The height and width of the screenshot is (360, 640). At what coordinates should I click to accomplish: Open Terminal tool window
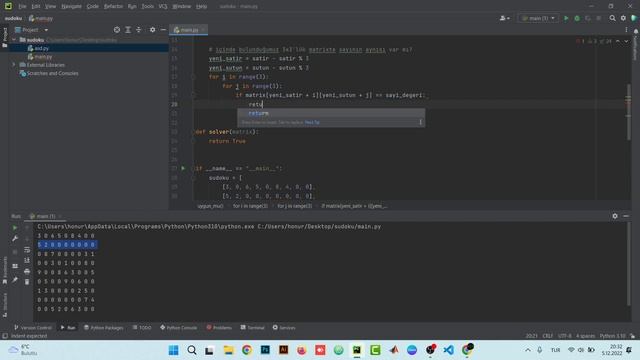coord(253,327)
